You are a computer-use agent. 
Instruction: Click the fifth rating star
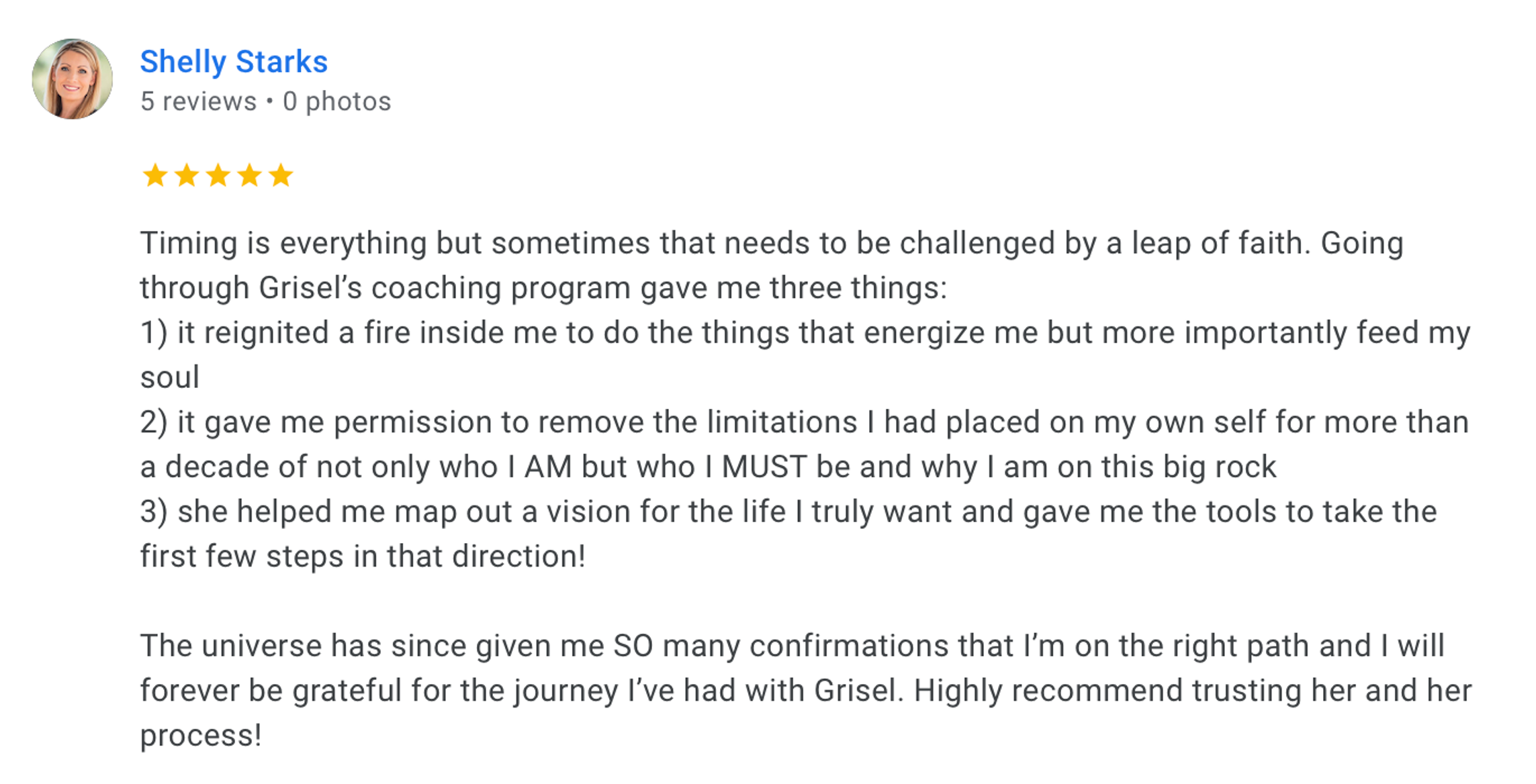[281, 175]
